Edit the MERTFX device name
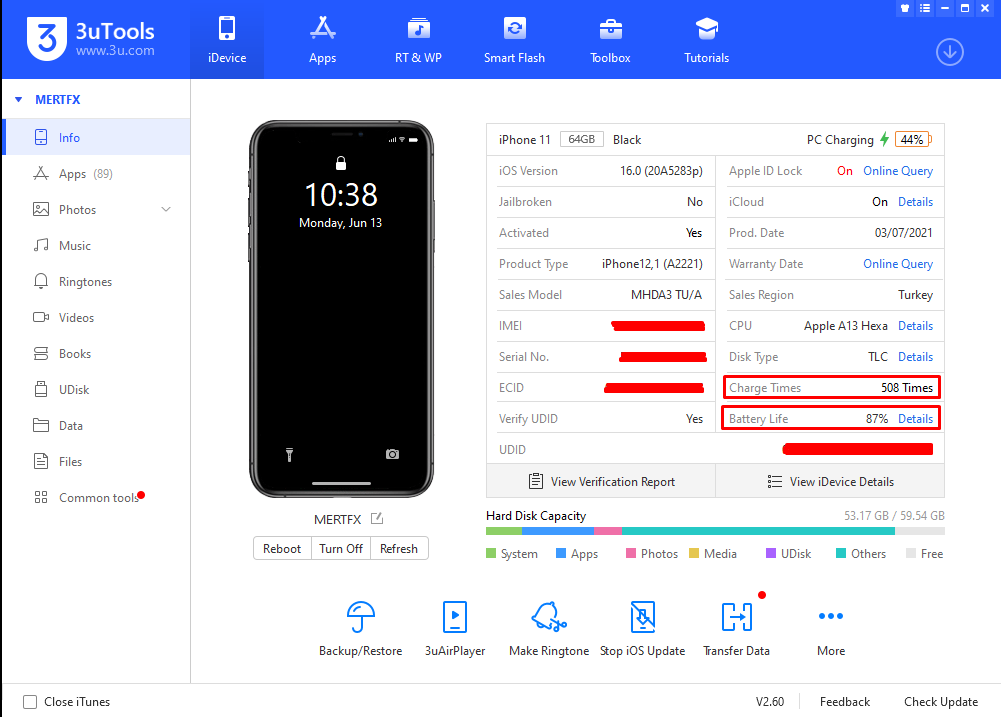This screenshot has height=717, width=1001. click(377, 518)
